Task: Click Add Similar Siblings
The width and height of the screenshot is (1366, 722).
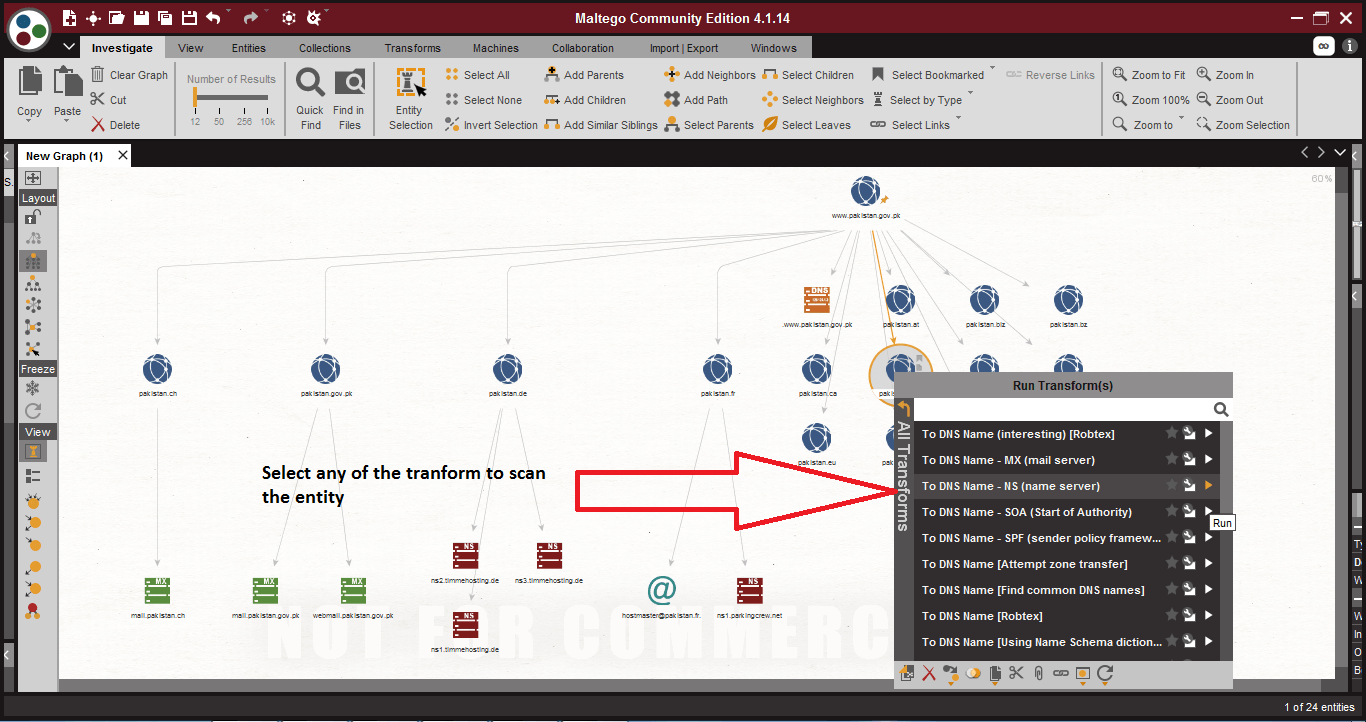Action: point(601,125)
